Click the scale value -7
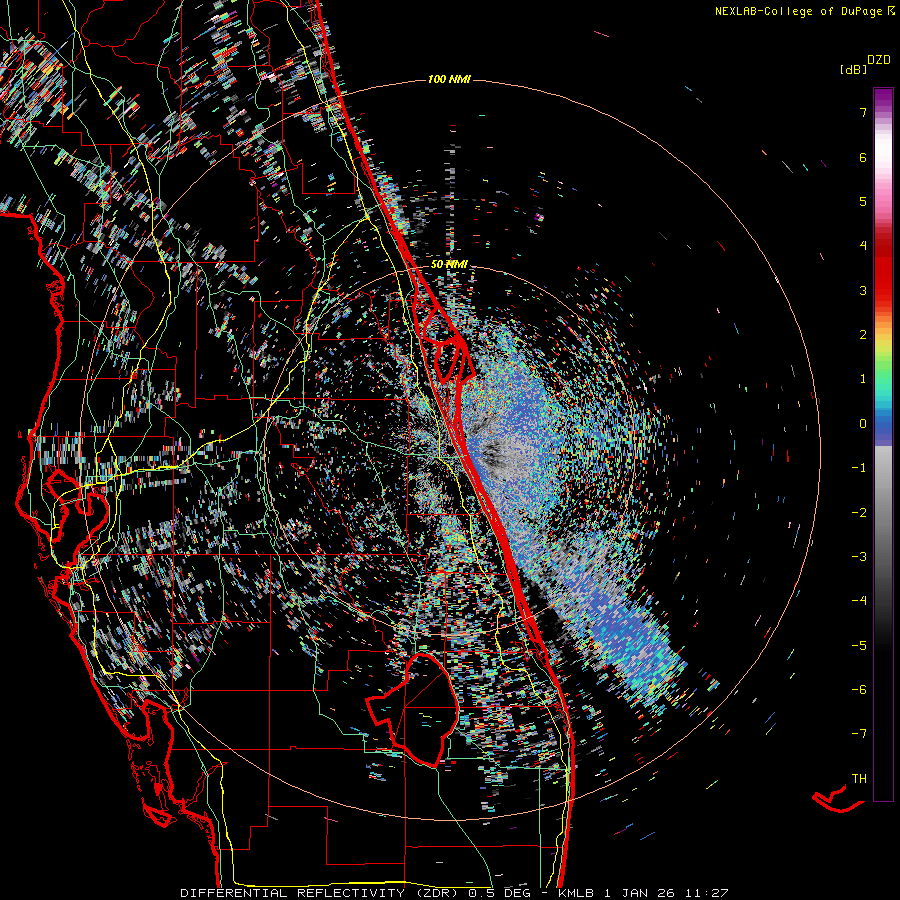This screenshot has height=900, width=900. click(859, 734)
